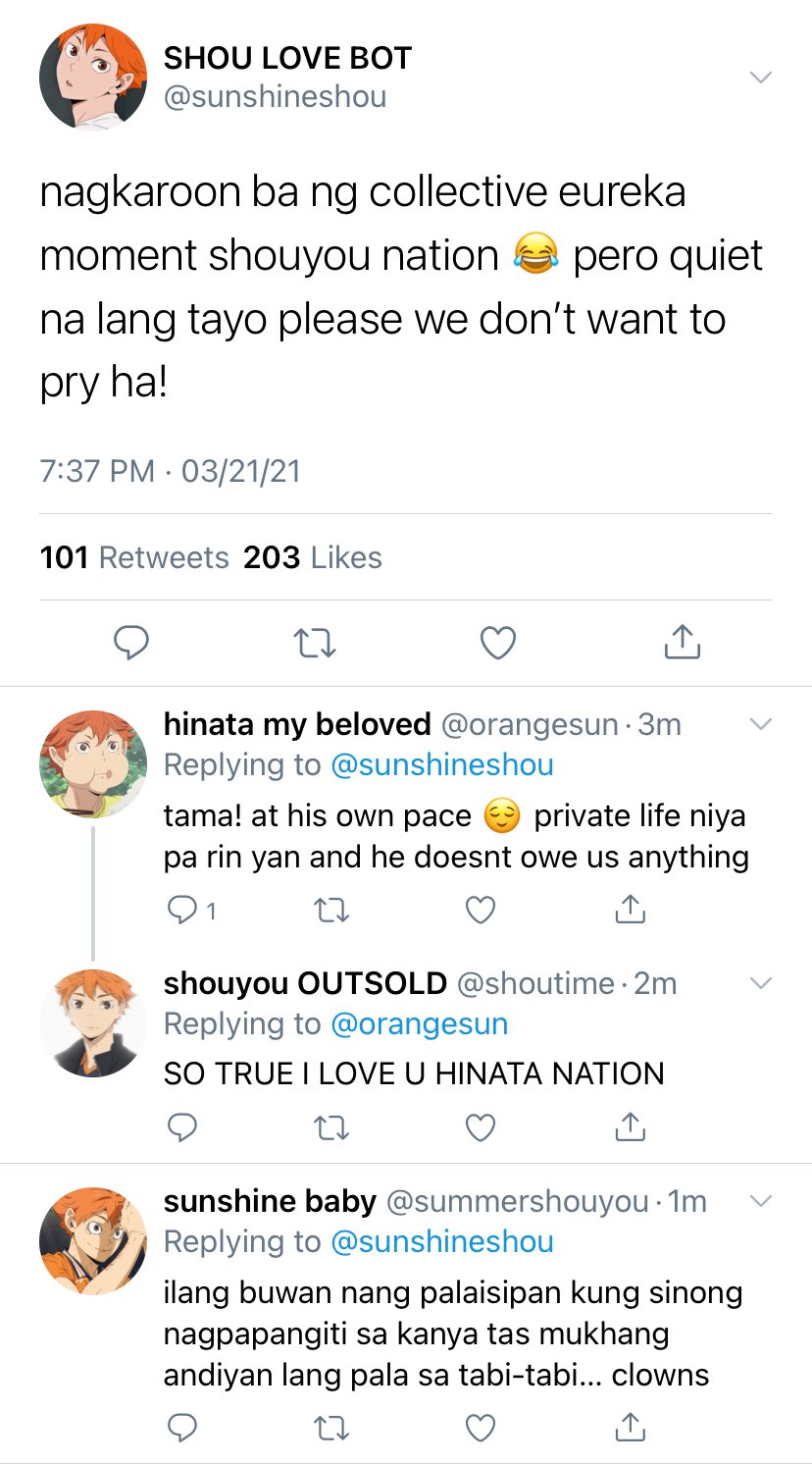Viewport: 812px width, 1464px height.
Task: Share the sunshine baby tweet
Action: click(630, 1428)
